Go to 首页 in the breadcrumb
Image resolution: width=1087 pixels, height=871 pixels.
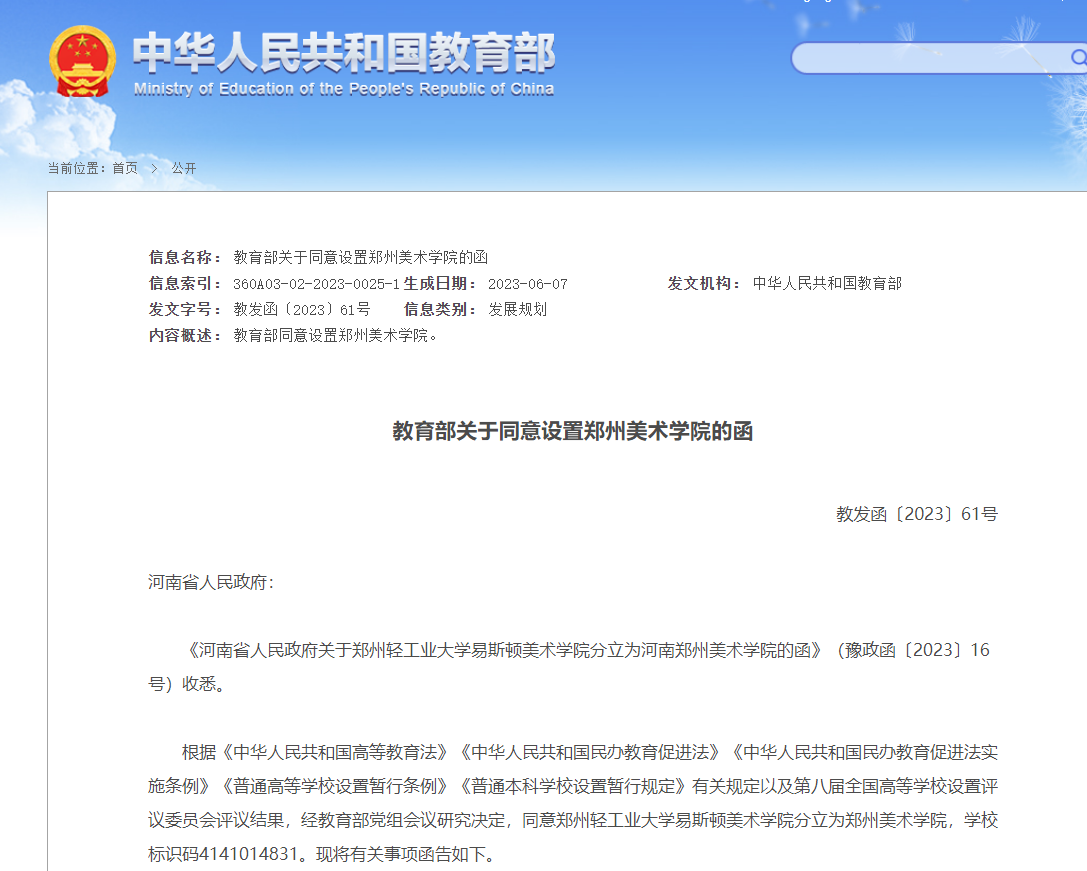click(125, 168)
